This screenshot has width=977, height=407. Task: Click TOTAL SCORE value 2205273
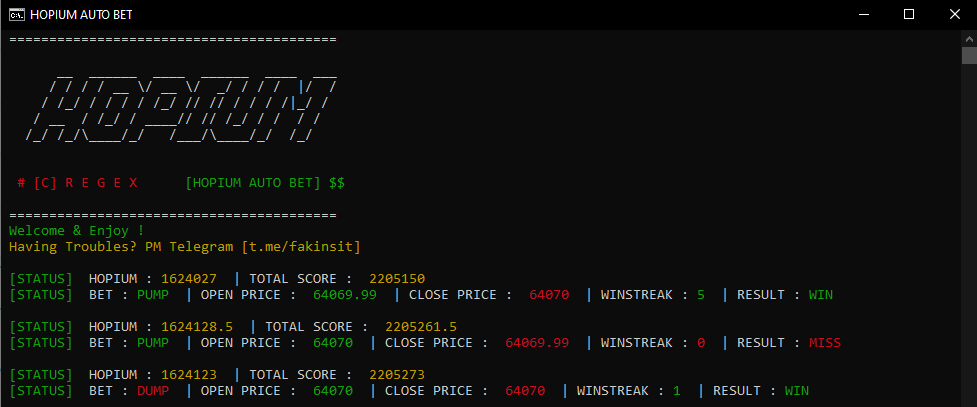(x=397, y=375)
